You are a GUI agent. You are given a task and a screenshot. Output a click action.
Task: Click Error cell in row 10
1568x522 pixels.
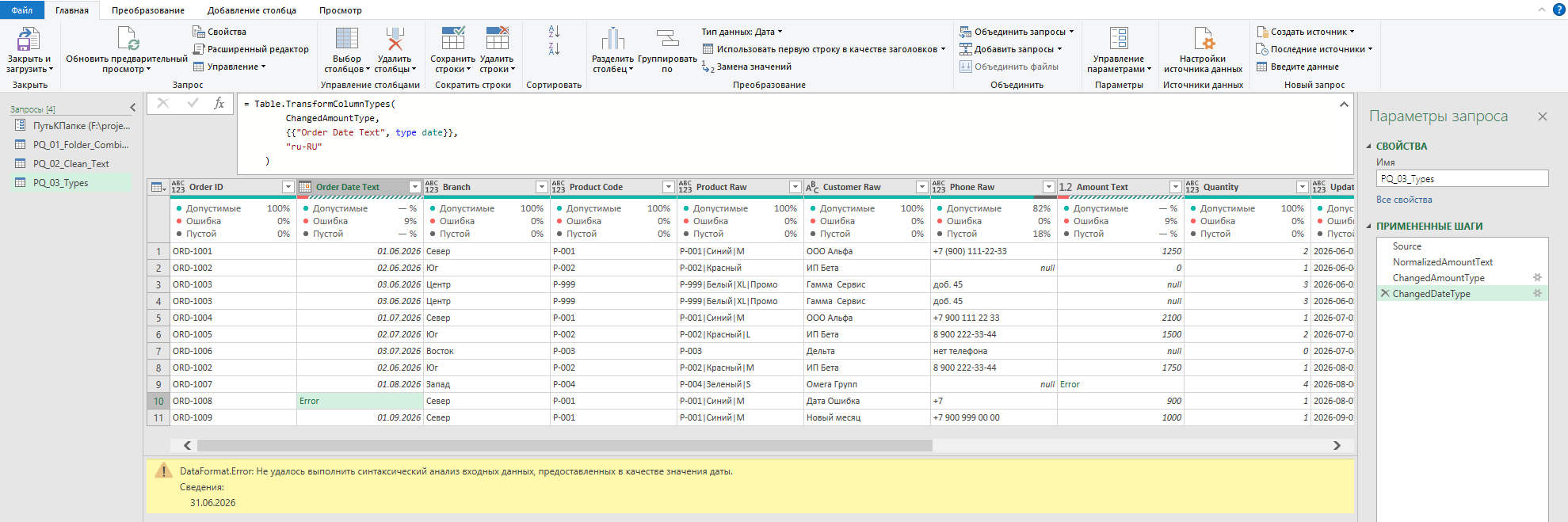pyautogui.click(x=360, y=401)
